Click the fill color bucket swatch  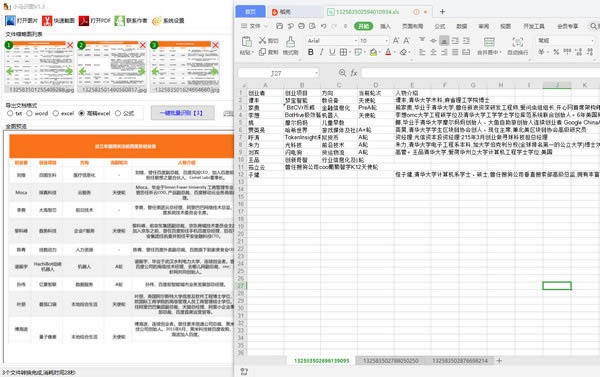[373, 52]
